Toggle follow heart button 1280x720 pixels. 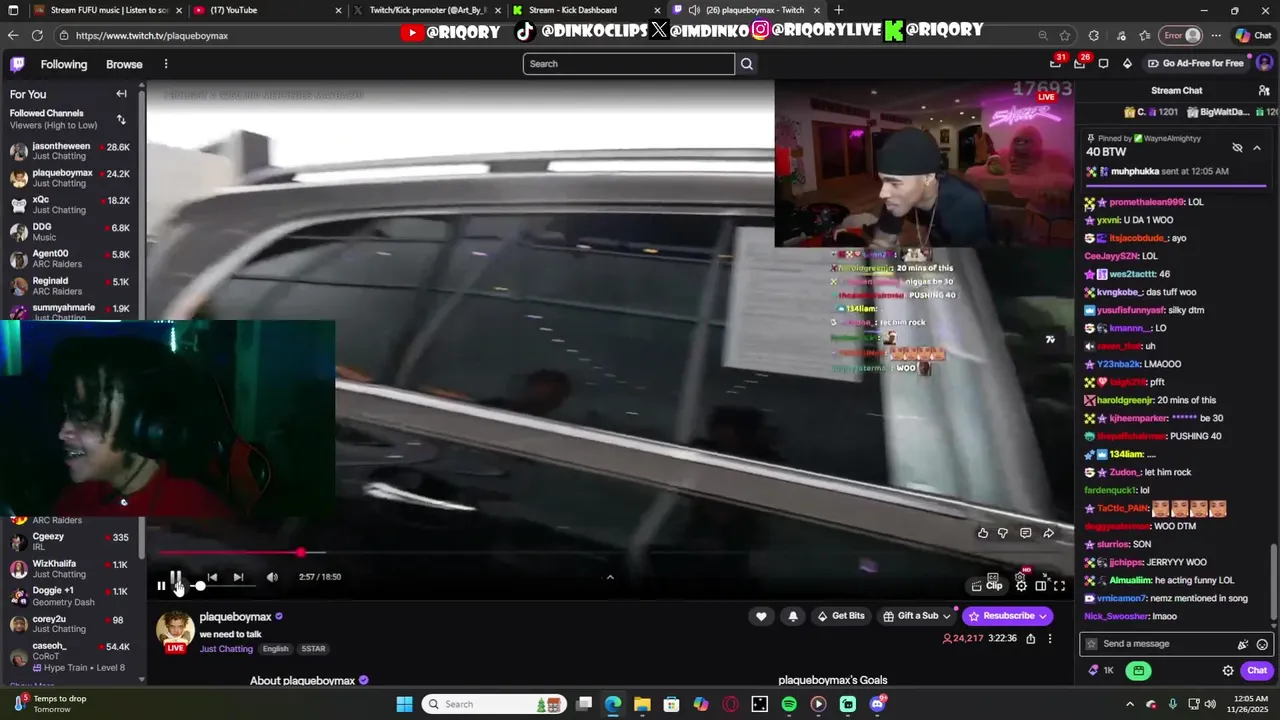point(761,616)
